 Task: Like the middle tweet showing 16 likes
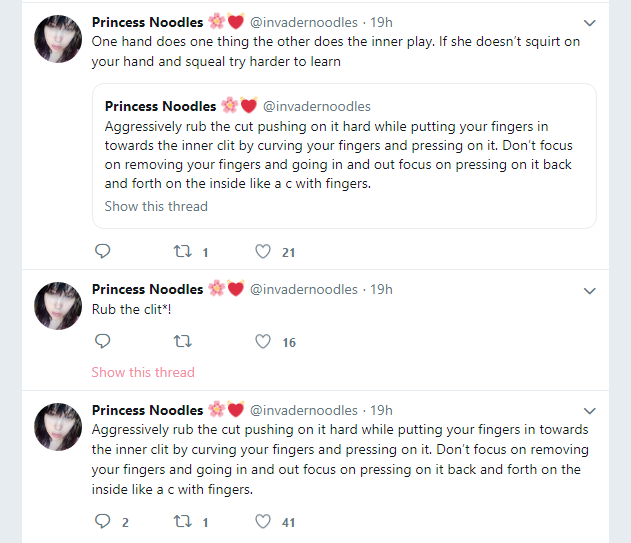[264, 341]
